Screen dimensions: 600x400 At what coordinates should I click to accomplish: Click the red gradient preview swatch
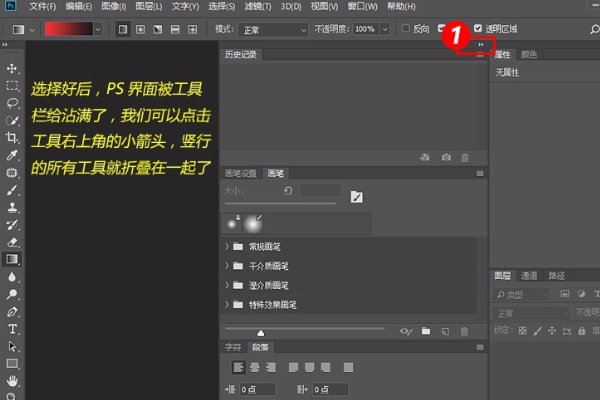68,29
